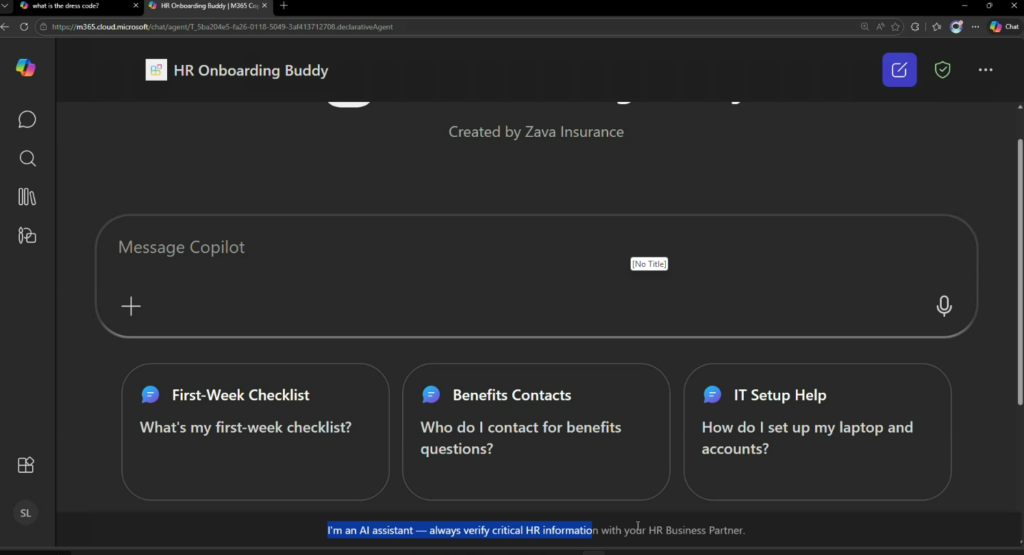
Task: Click the Create icon in the left sidebar
Action: (x=27, y=236)
